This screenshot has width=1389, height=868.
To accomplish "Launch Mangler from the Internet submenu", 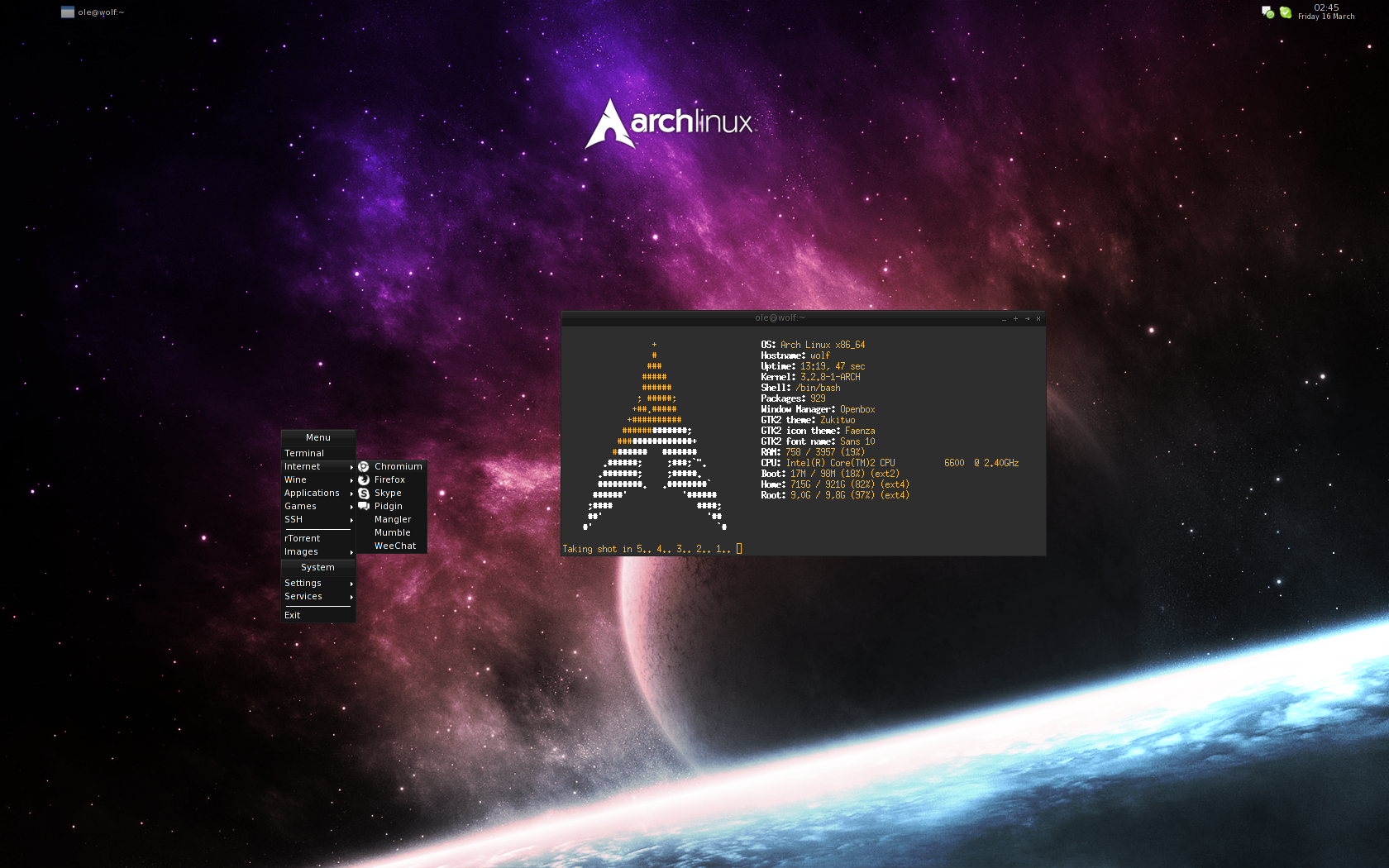I will 392,519.
